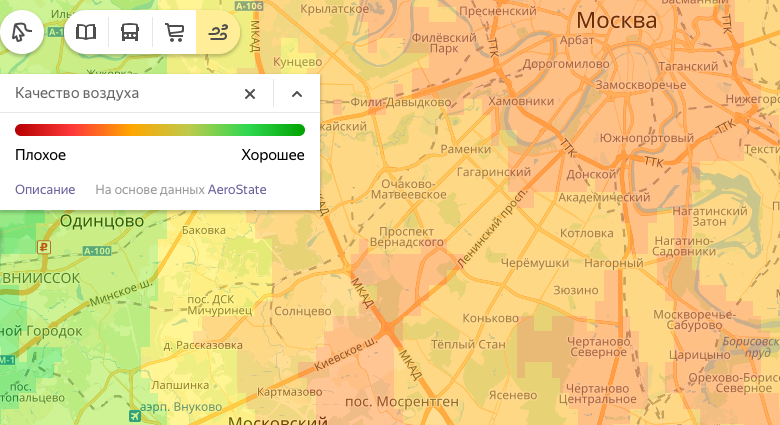Click the Тёплый Стан label

tap(468, 344)
